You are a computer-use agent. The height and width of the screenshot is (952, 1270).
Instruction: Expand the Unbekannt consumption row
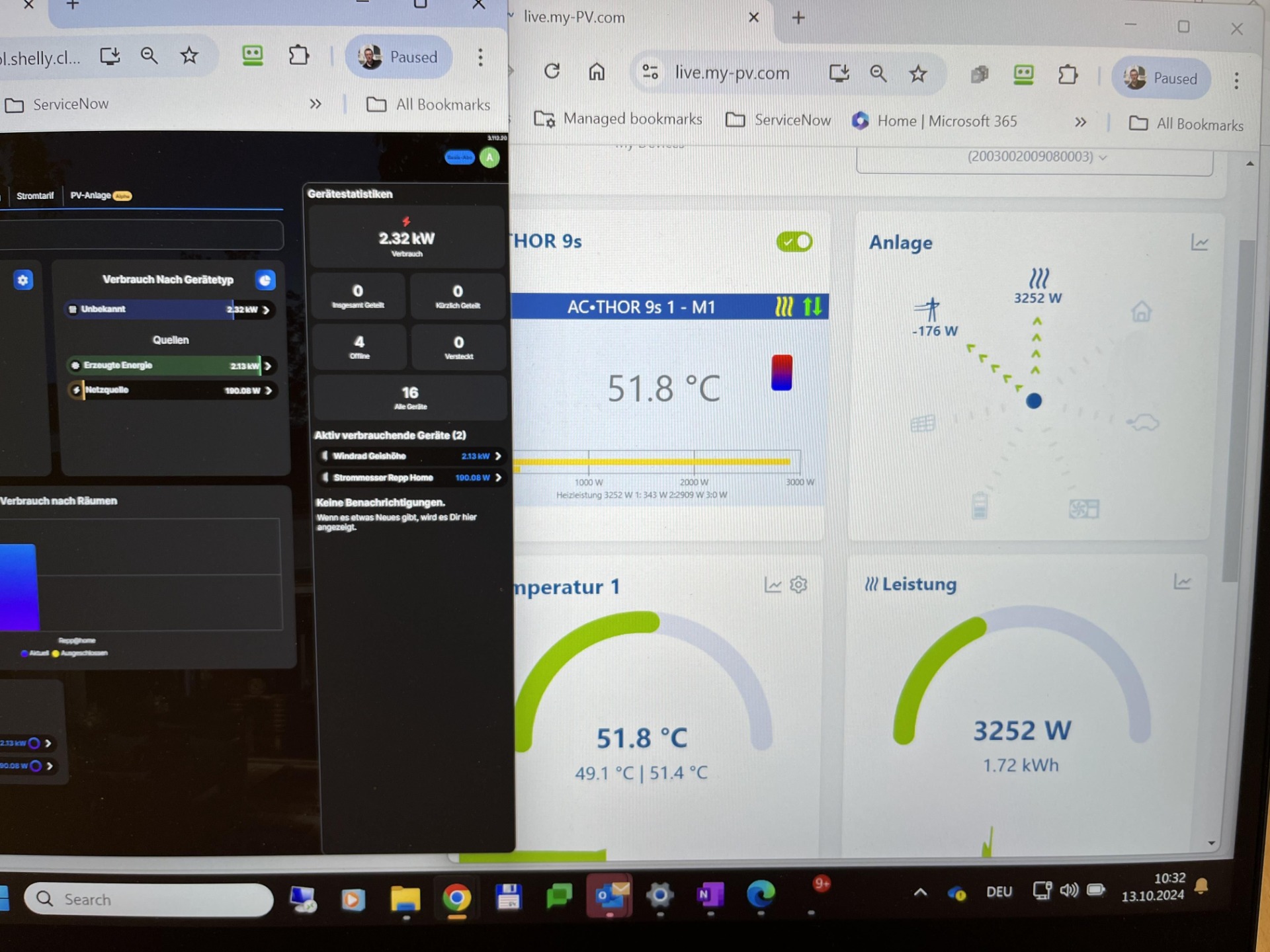point(169,309)
